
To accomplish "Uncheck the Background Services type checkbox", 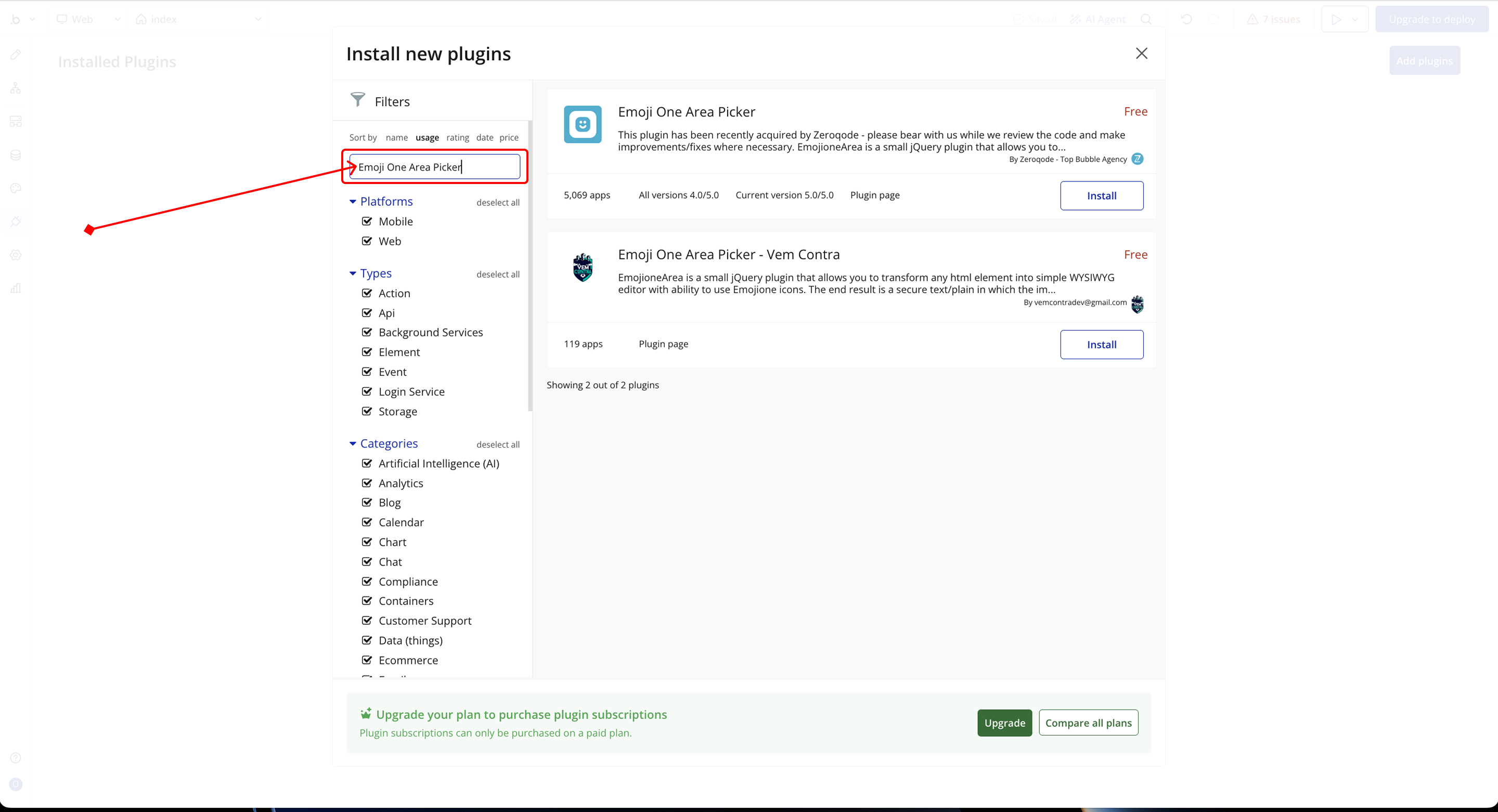I will pos(367,332).
